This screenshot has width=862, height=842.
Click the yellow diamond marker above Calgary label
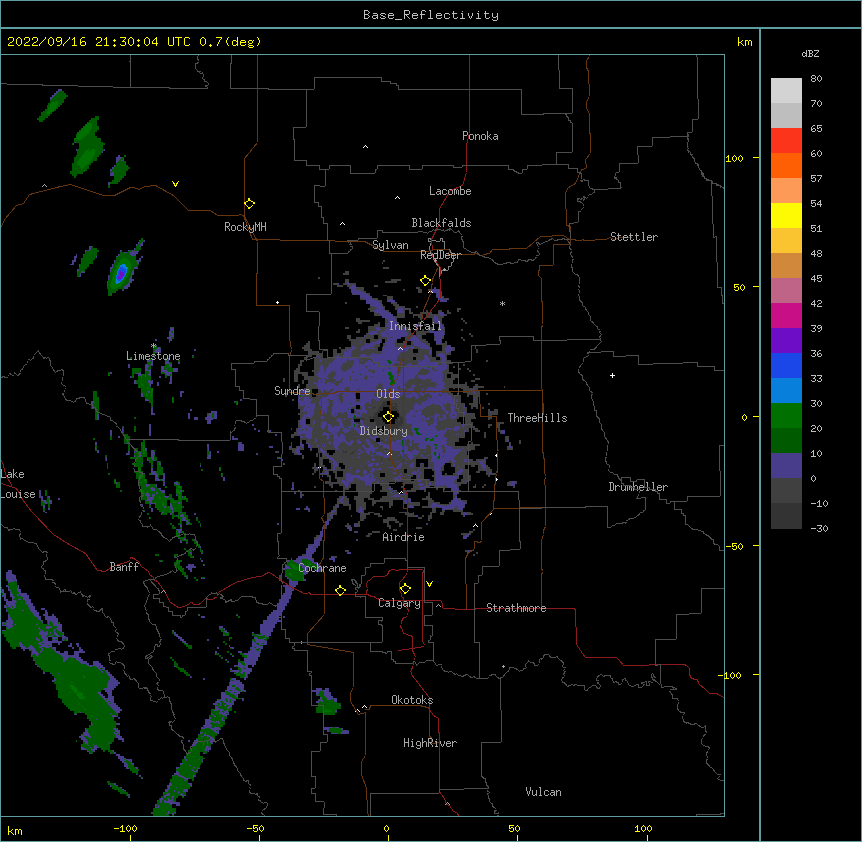(x=405, y=589)
